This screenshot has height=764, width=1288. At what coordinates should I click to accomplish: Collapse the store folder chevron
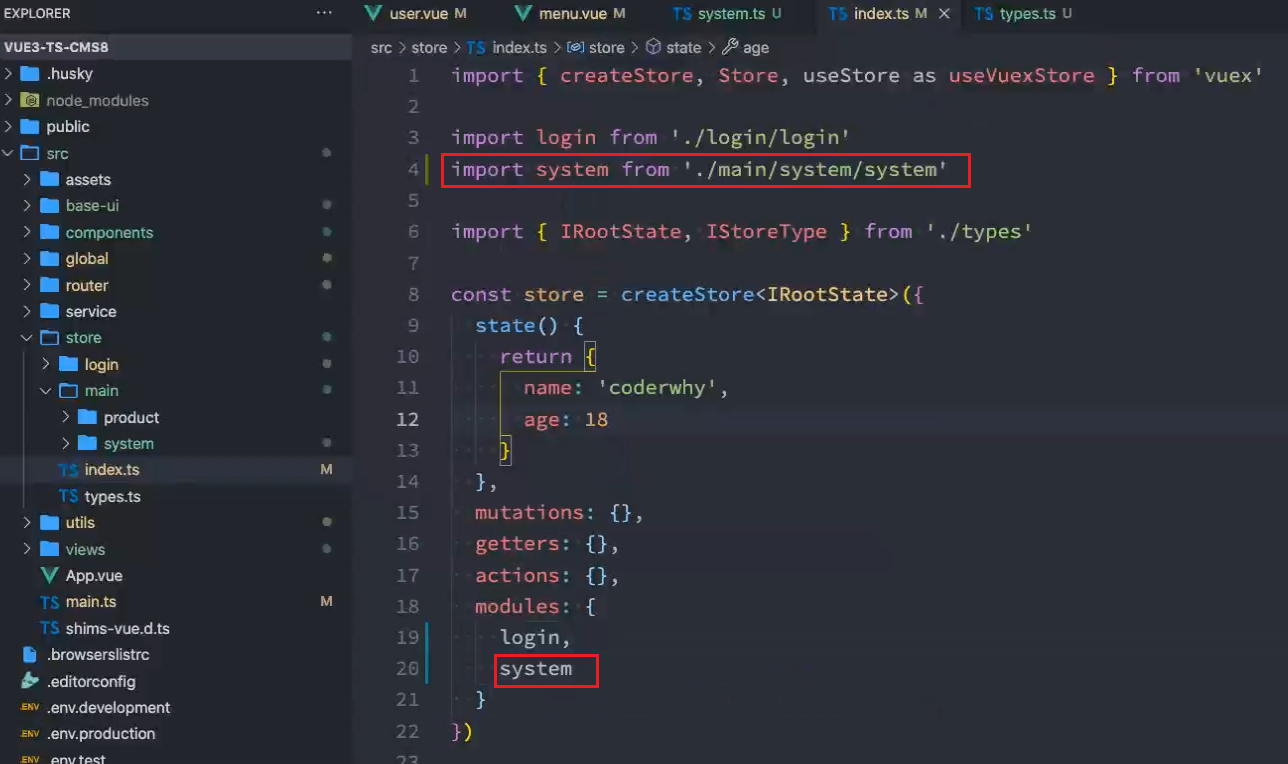[28, 338]
